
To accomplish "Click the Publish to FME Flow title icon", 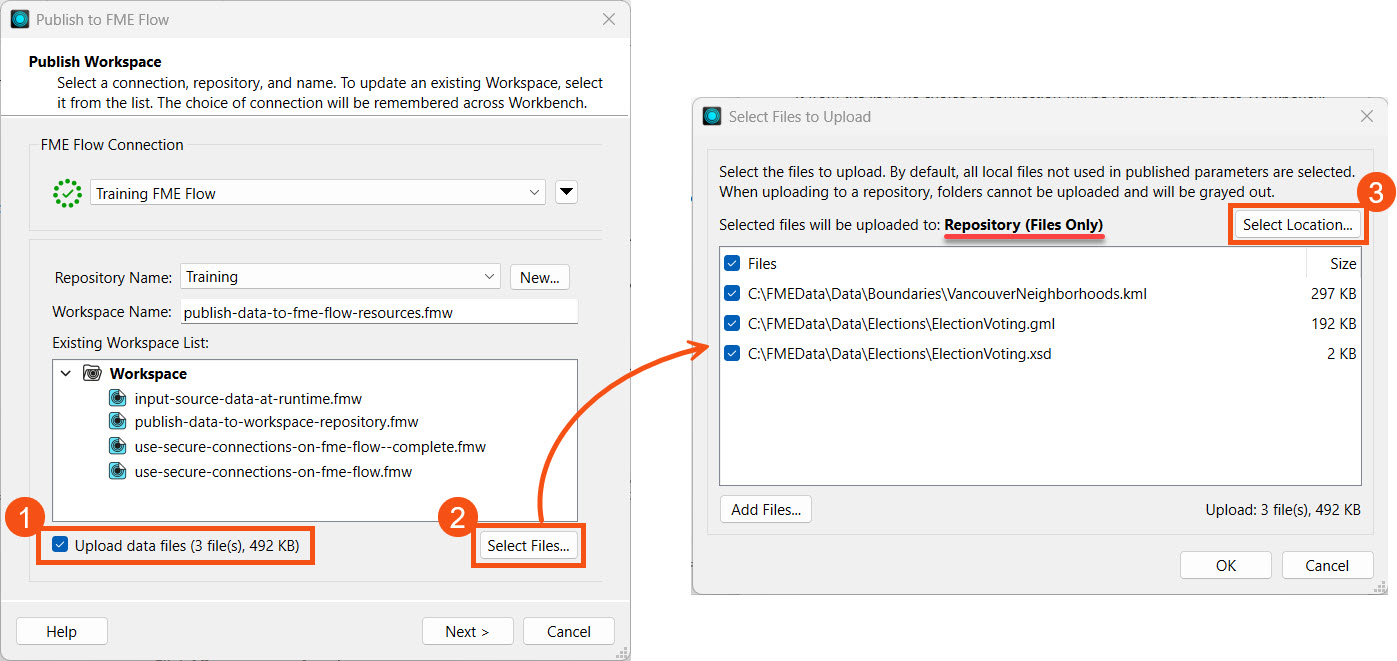I will [x=20, y=19].
